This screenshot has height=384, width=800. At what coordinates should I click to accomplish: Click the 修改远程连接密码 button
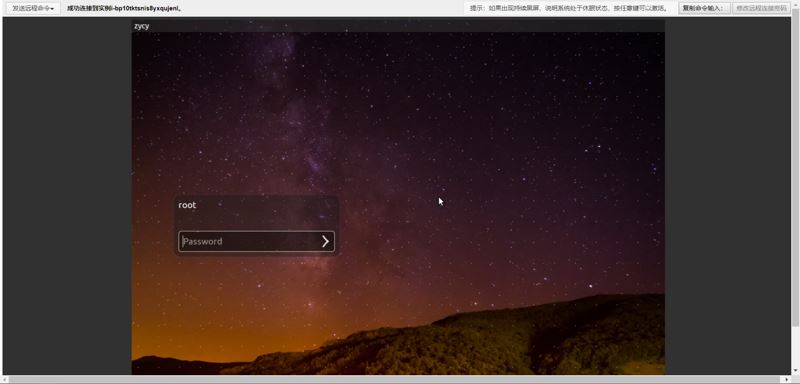[x=761, y=8]
